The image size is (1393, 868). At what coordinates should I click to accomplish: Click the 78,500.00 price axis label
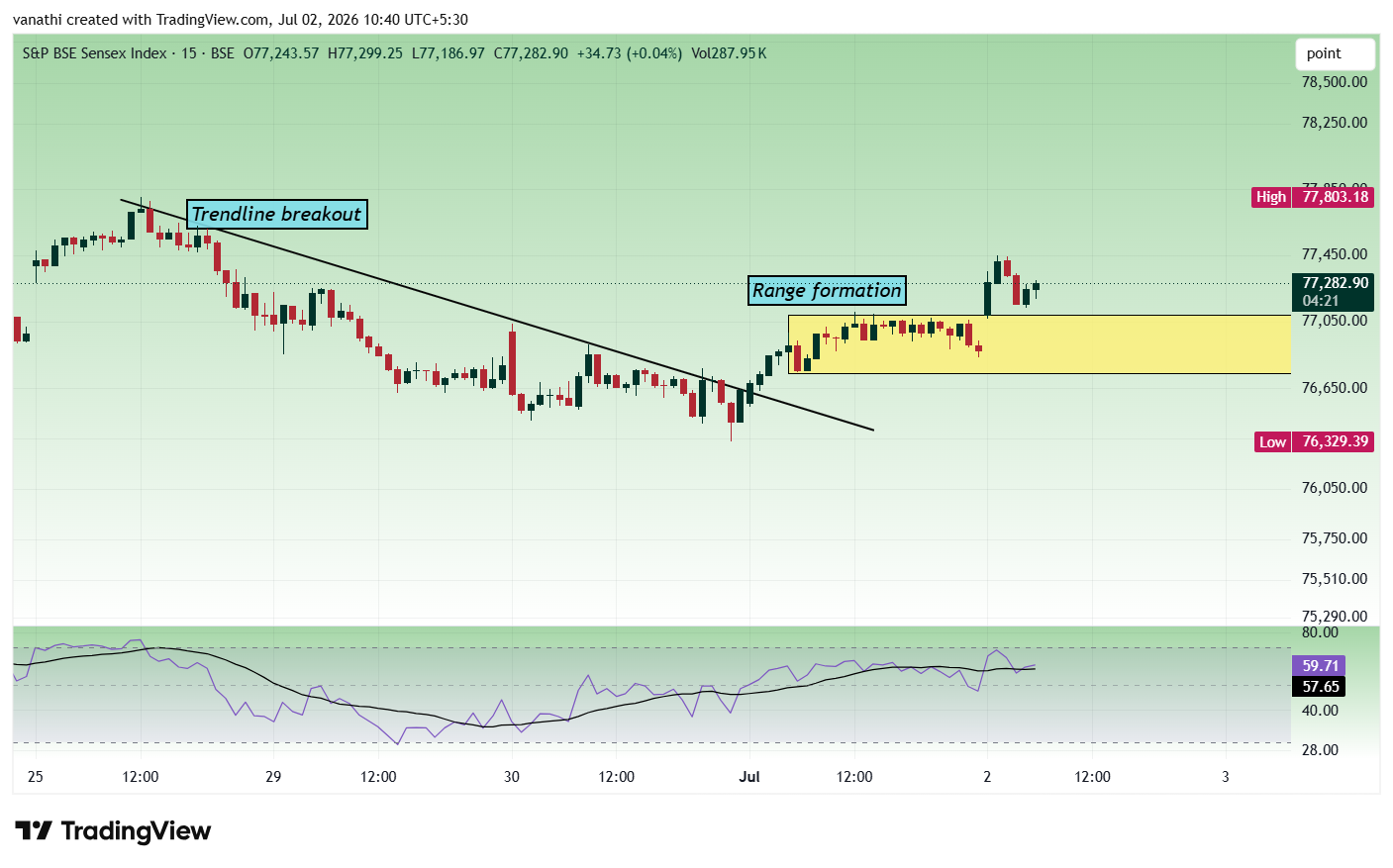tap(1335, 82)
